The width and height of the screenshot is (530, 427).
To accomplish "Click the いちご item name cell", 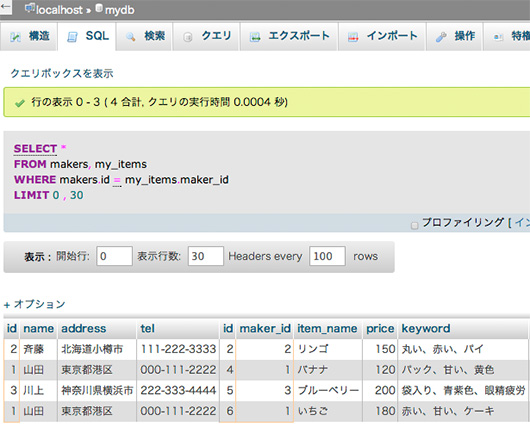I will tap(328, 411).
